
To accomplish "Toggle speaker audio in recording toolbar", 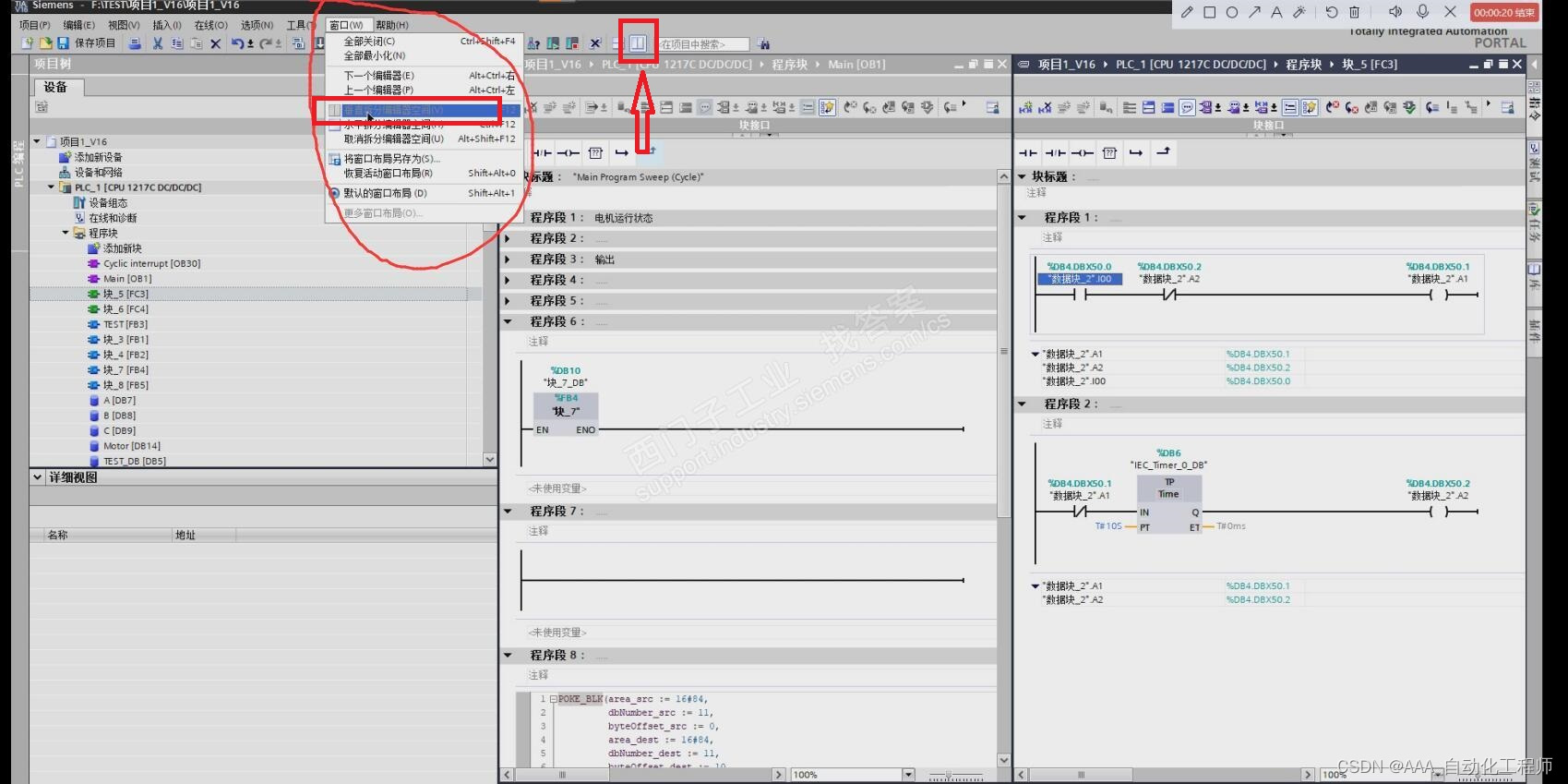I will coord(1395,12).
